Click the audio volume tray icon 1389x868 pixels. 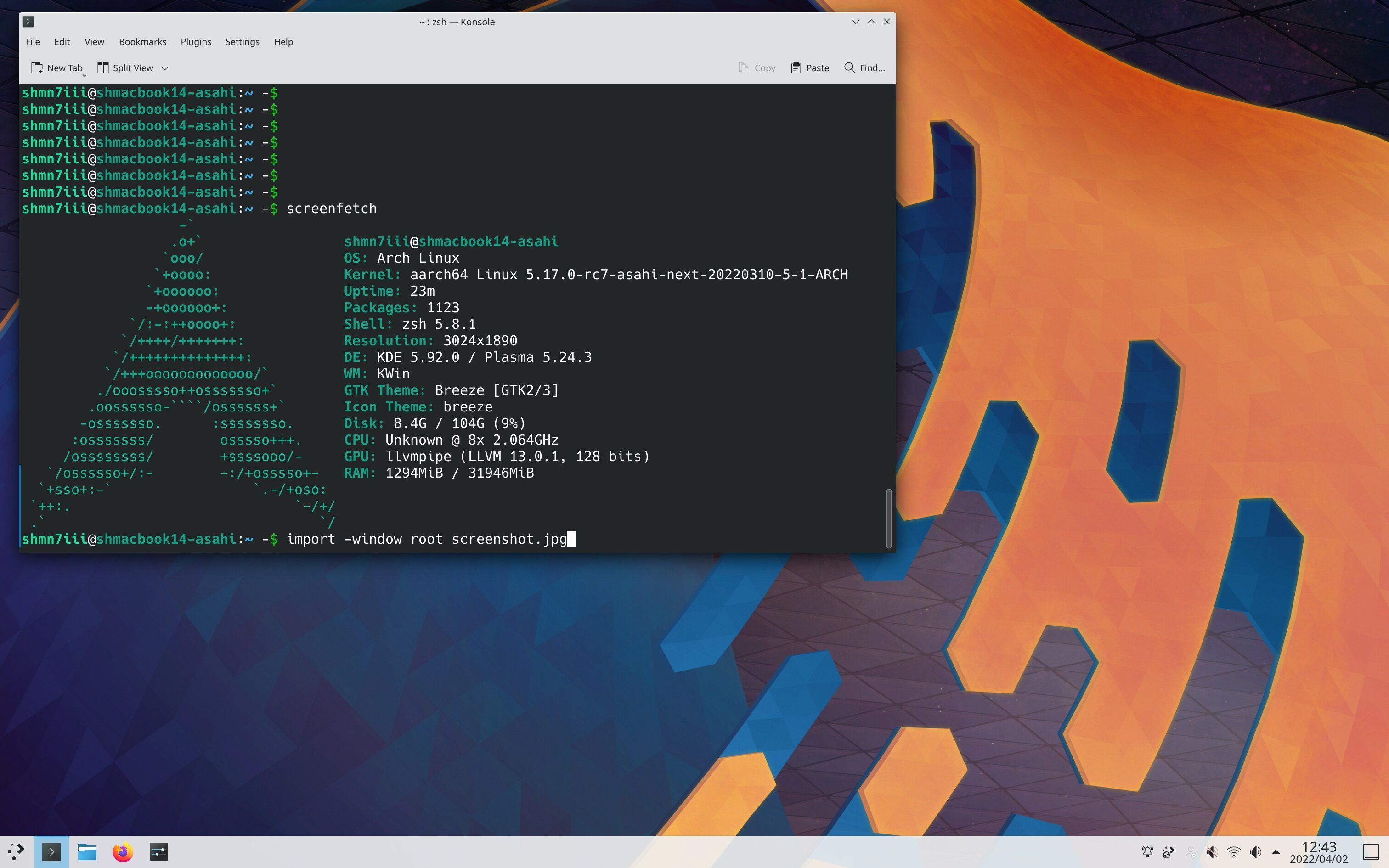pos(1255,852)
